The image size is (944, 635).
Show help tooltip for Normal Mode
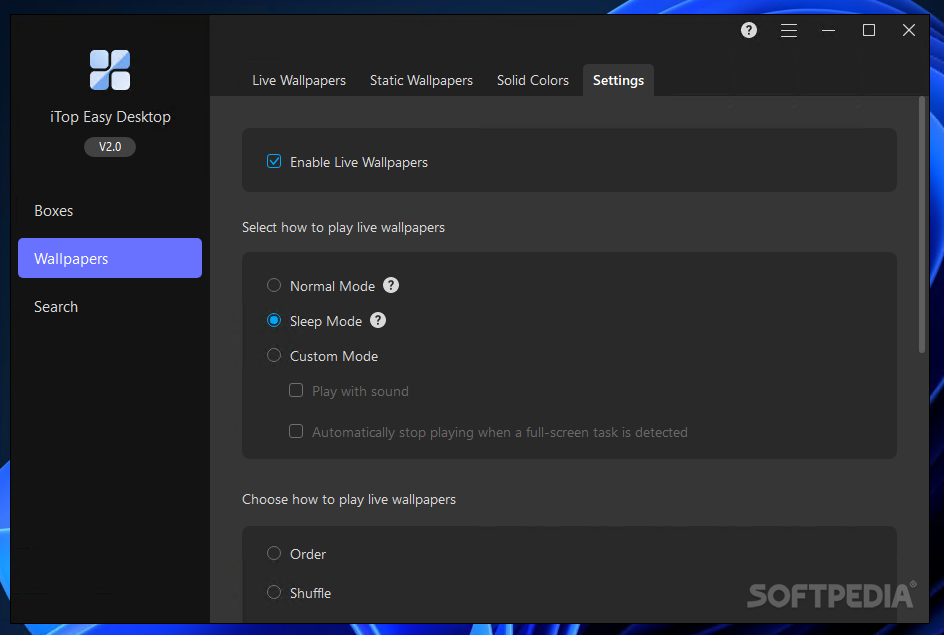(391, 285)
